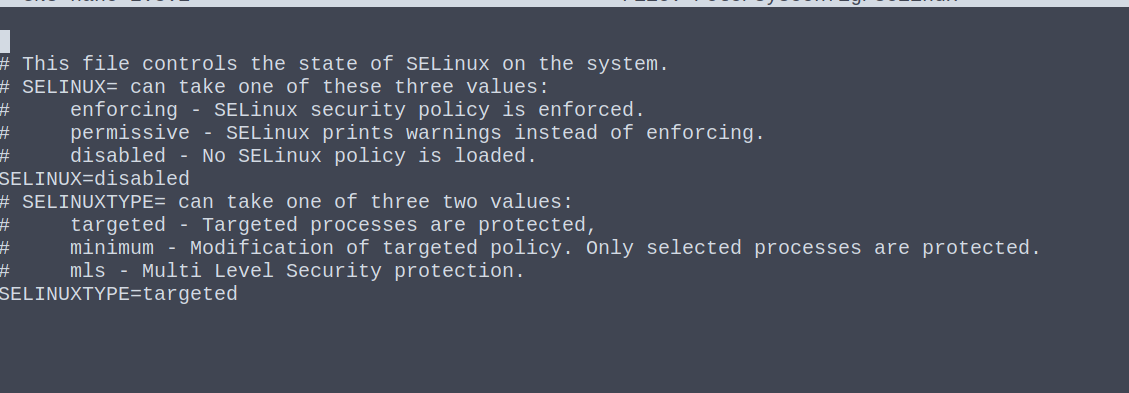This screenshot has height=393, width=1129.
Task: Place cursor on the SELINUX=disabled line
Action: pos(94,179)
